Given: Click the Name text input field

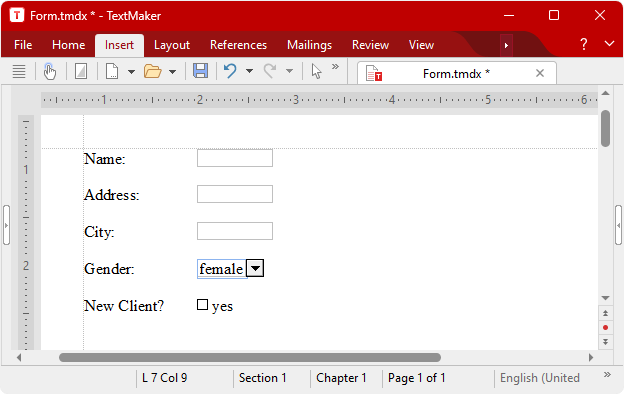Looking at the screenshot, I should pyautogui.click(x=235, y=158).
